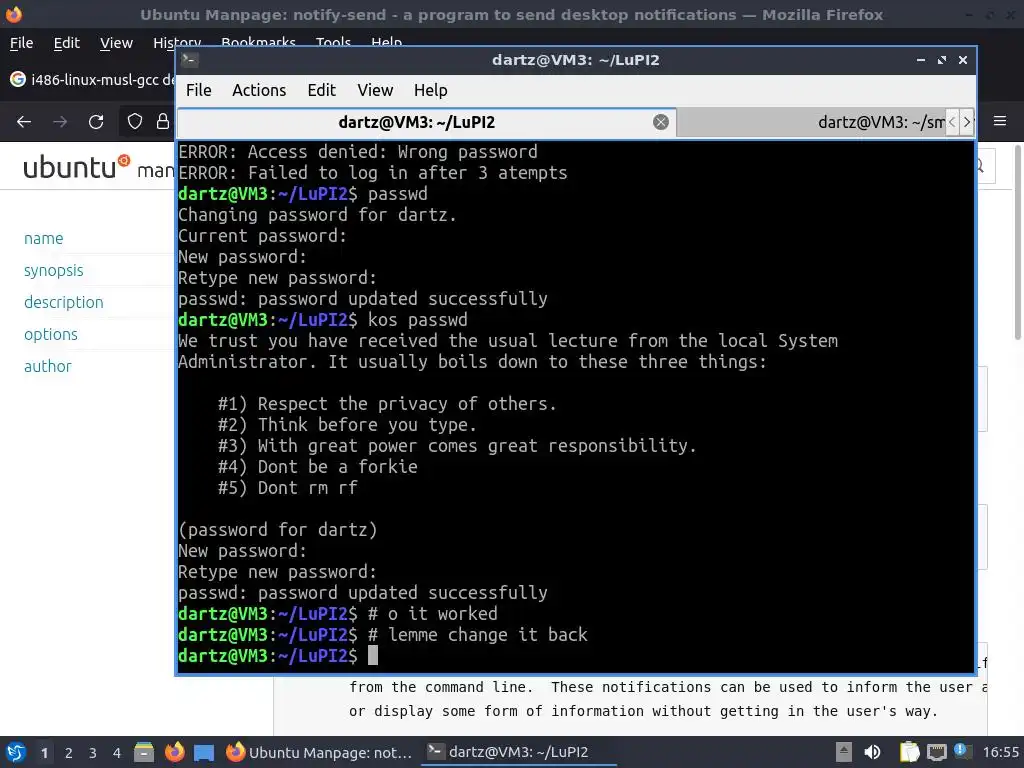Click 'ERROR: Failed to log in after 3 atempts'
1024x768 pixels.
pyautogui.click(x=373, y=173)
